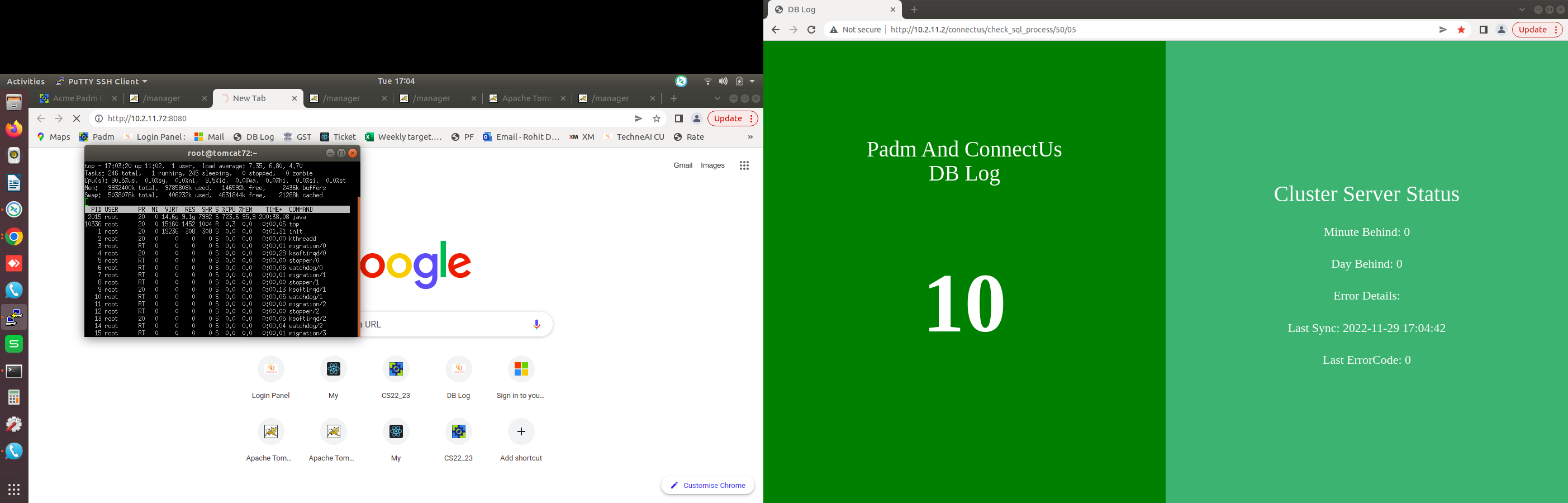
Task: Expand tab search chevron in left Chrome
Action: (x=717, y=98)
